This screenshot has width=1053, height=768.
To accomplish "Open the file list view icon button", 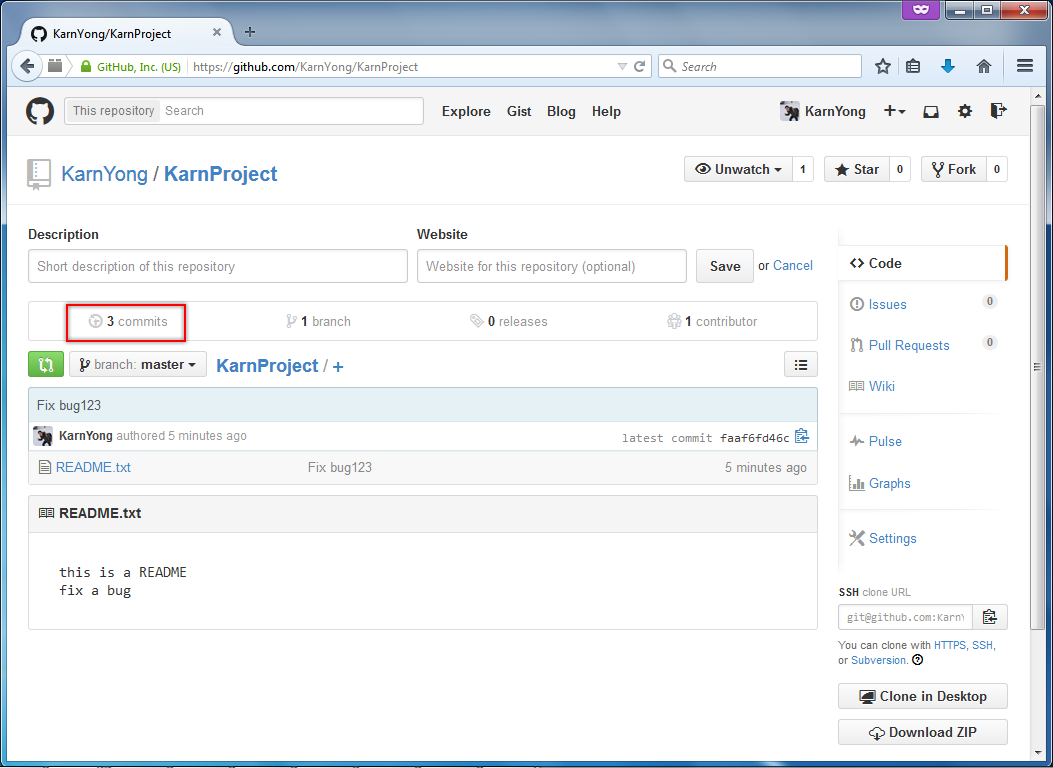I will 800,365.
